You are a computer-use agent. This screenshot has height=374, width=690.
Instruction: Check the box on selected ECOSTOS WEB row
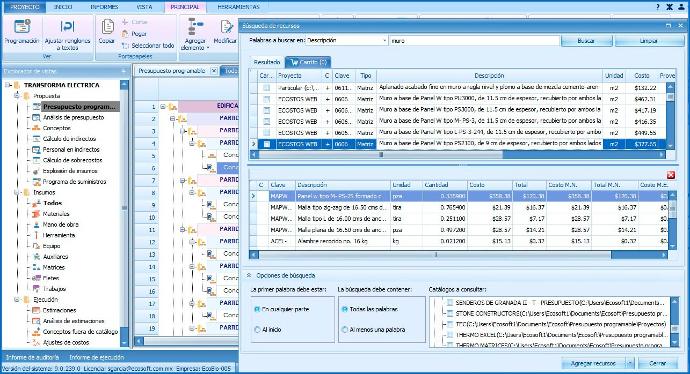(267, 144)
